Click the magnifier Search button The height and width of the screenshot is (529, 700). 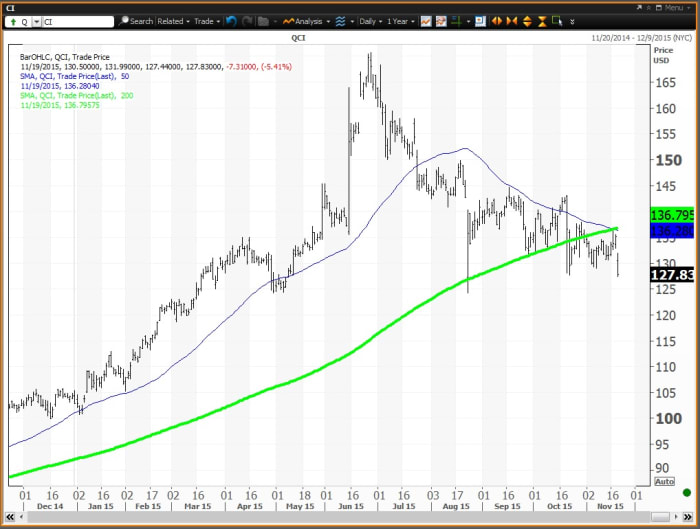(136, 21)
